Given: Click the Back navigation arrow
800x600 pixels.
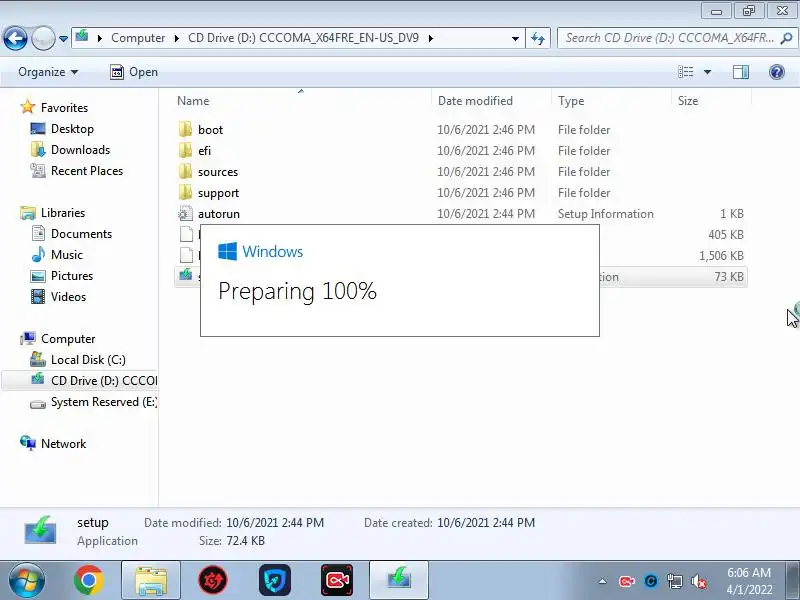Looking at the screenshot, I should coord(15,38).
